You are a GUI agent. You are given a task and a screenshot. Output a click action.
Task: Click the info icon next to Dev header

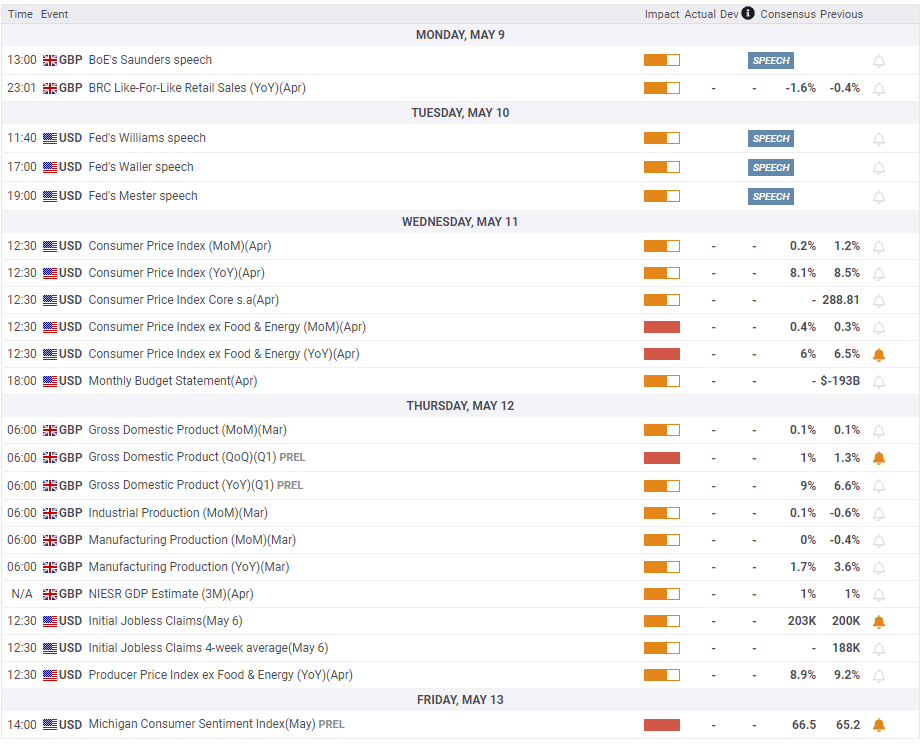pos(747,13)
